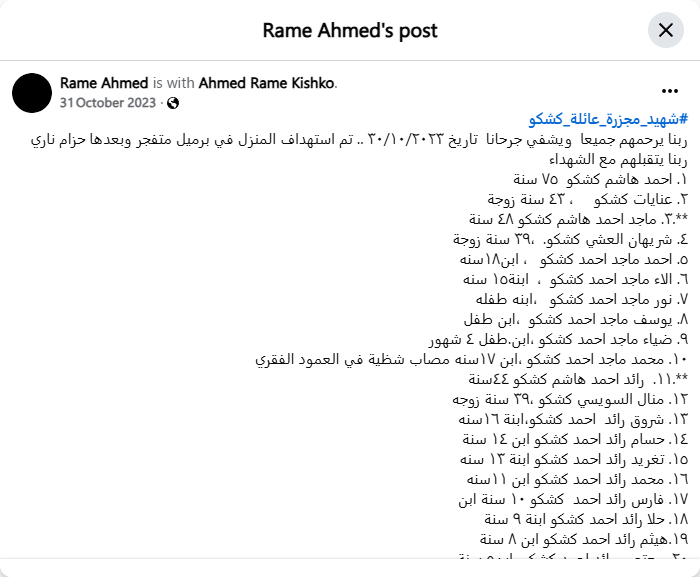Click the globe public-audience icon

(173, 103)
